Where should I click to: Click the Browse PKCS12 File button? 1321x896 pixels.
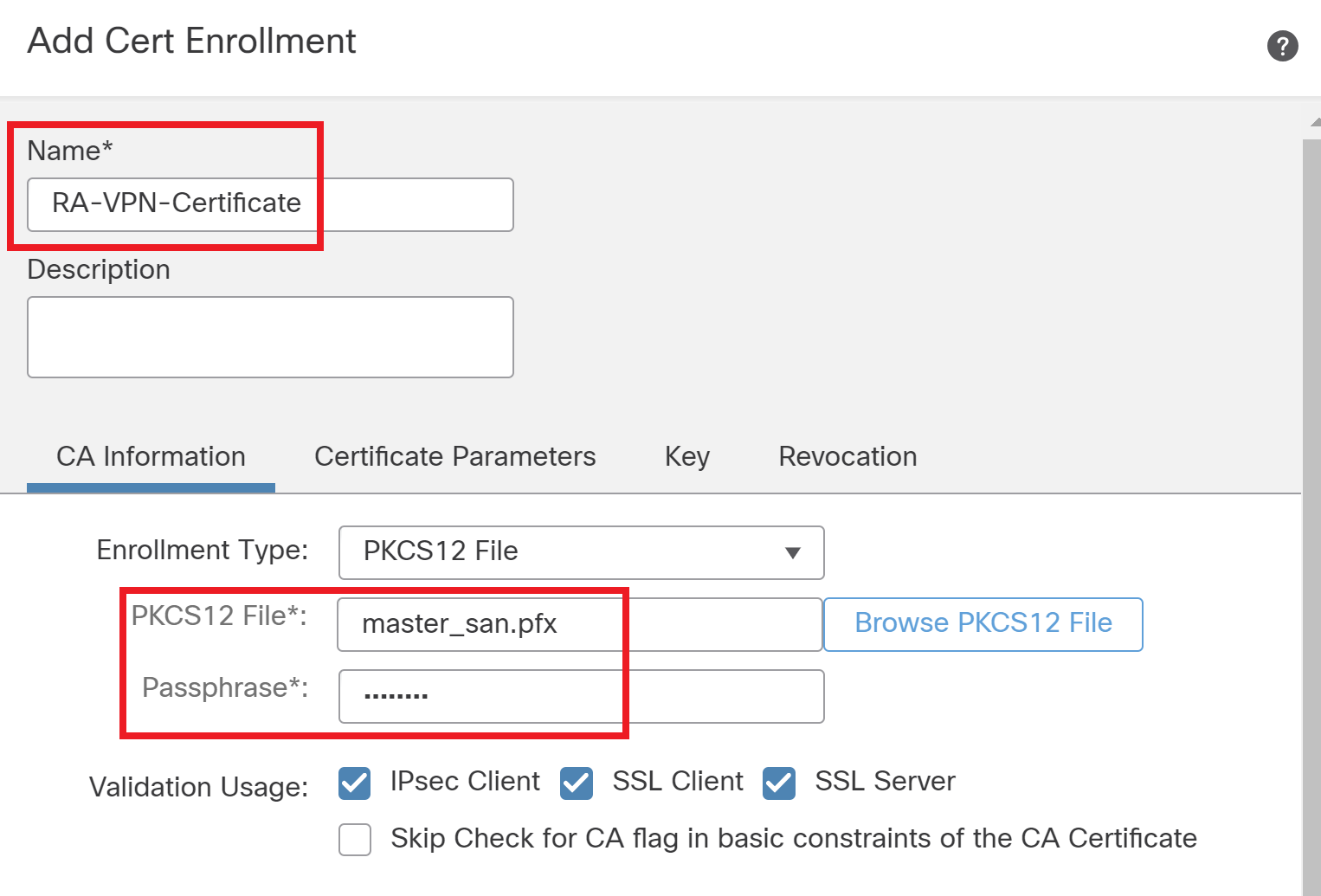click(983, 623)
